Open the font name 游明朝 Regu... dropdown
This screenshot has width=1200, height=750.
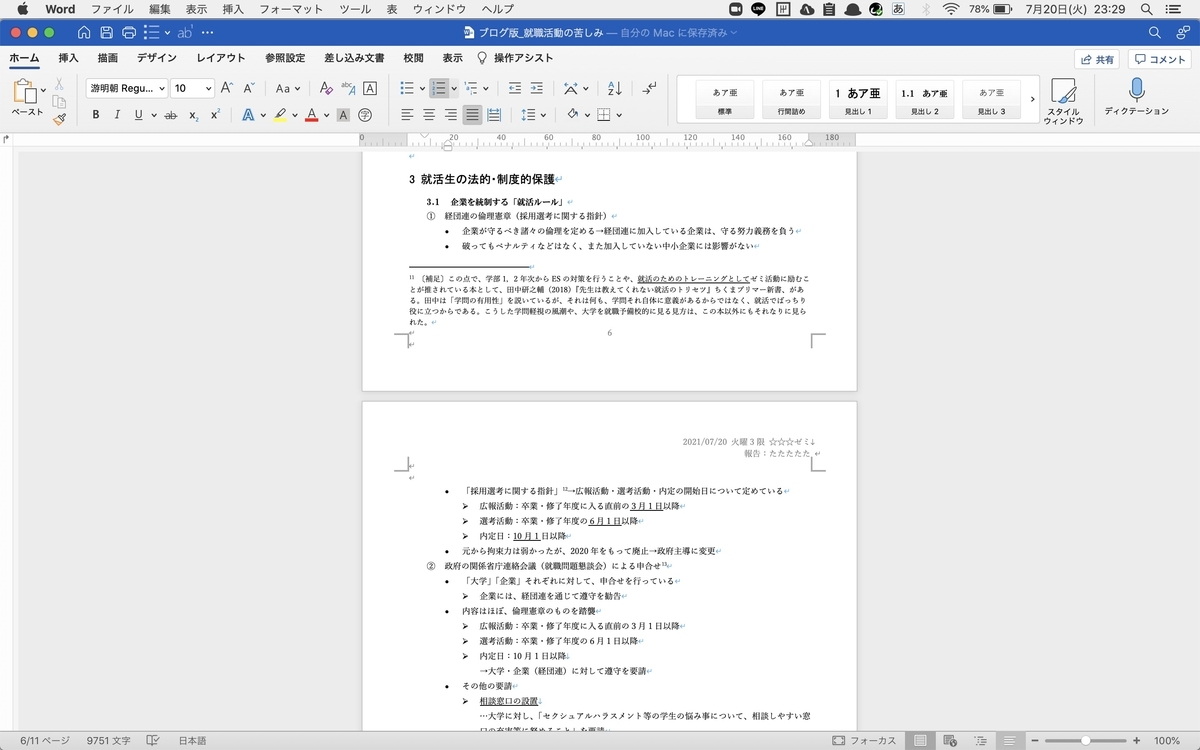126,89
